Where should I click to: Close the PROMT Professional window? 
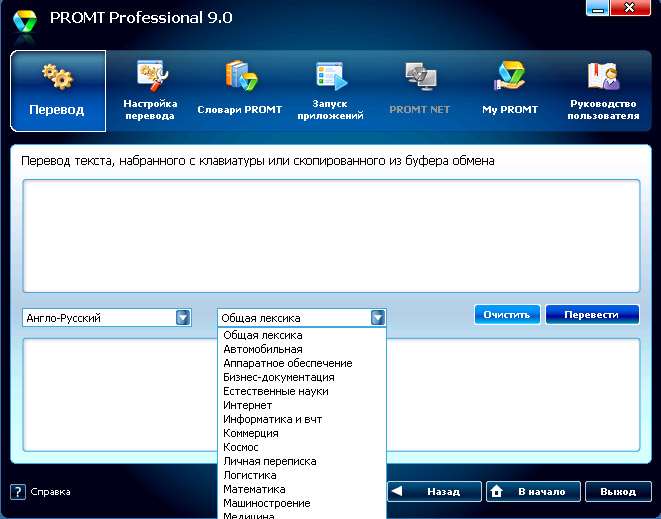(x=630, y=8)
